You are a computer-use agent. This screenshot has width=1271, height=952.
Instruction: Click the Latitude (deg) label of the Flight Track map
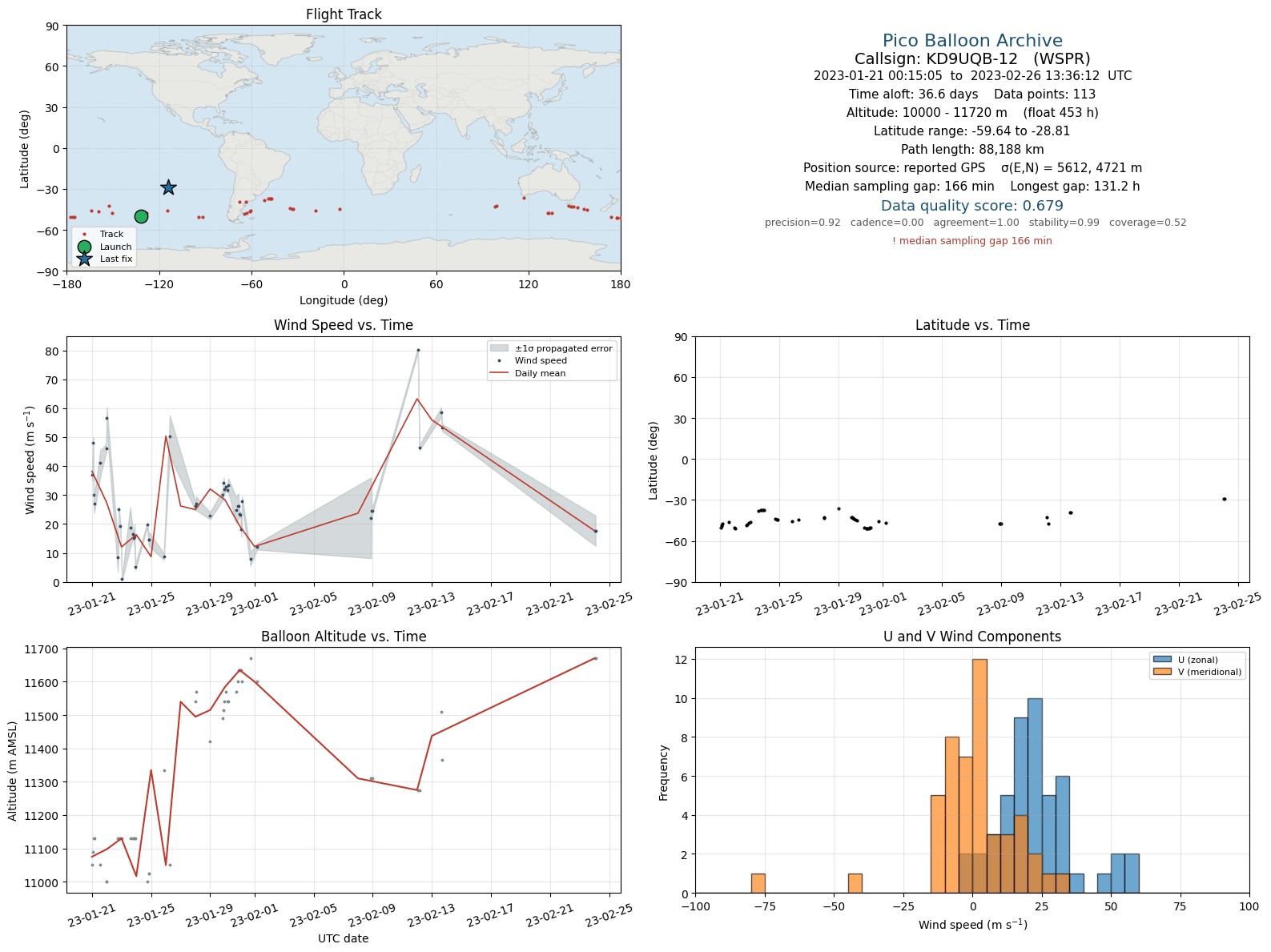tap(25, 149)
